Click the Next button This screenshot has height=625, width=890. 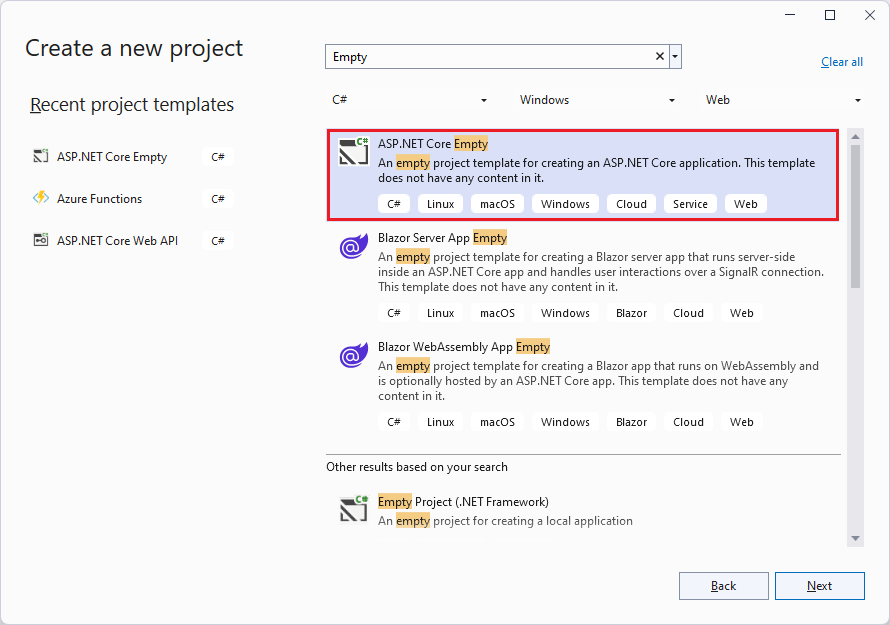click(819, 586)
